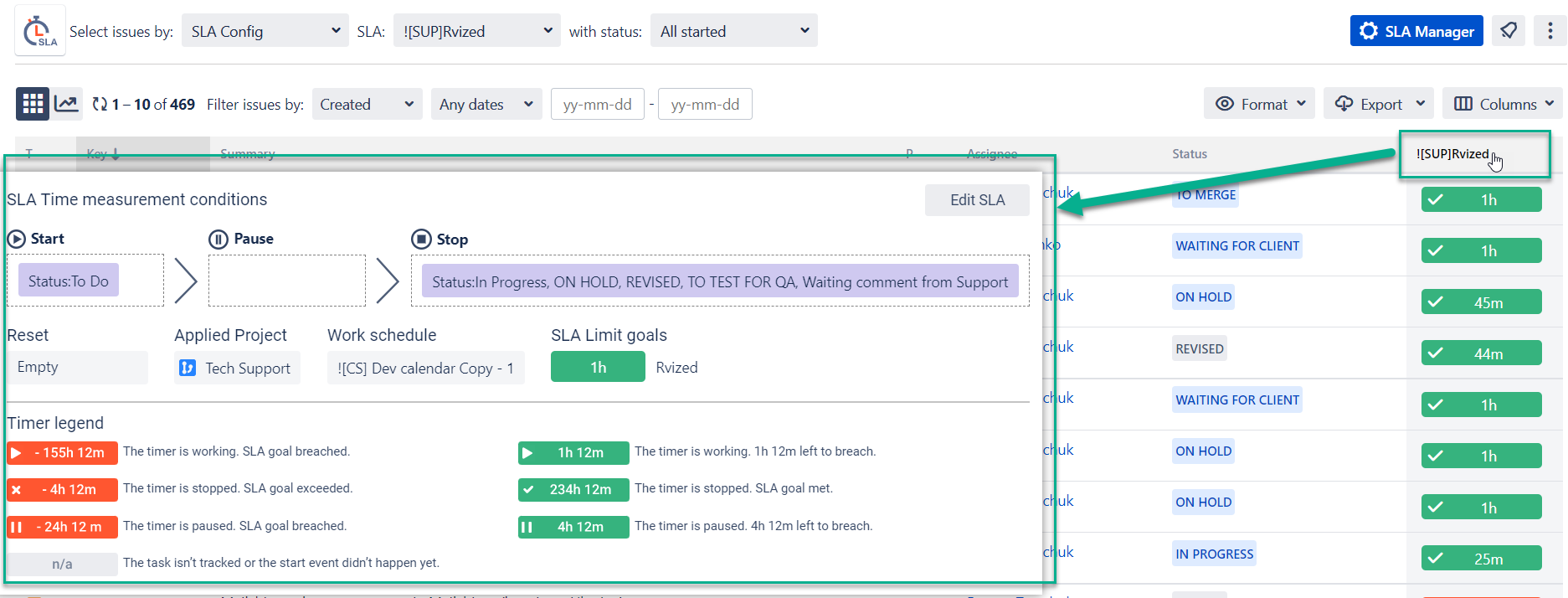Switch to the chart graph view
The width and height of the screenshot is (1568, 598).
point(66,104)
